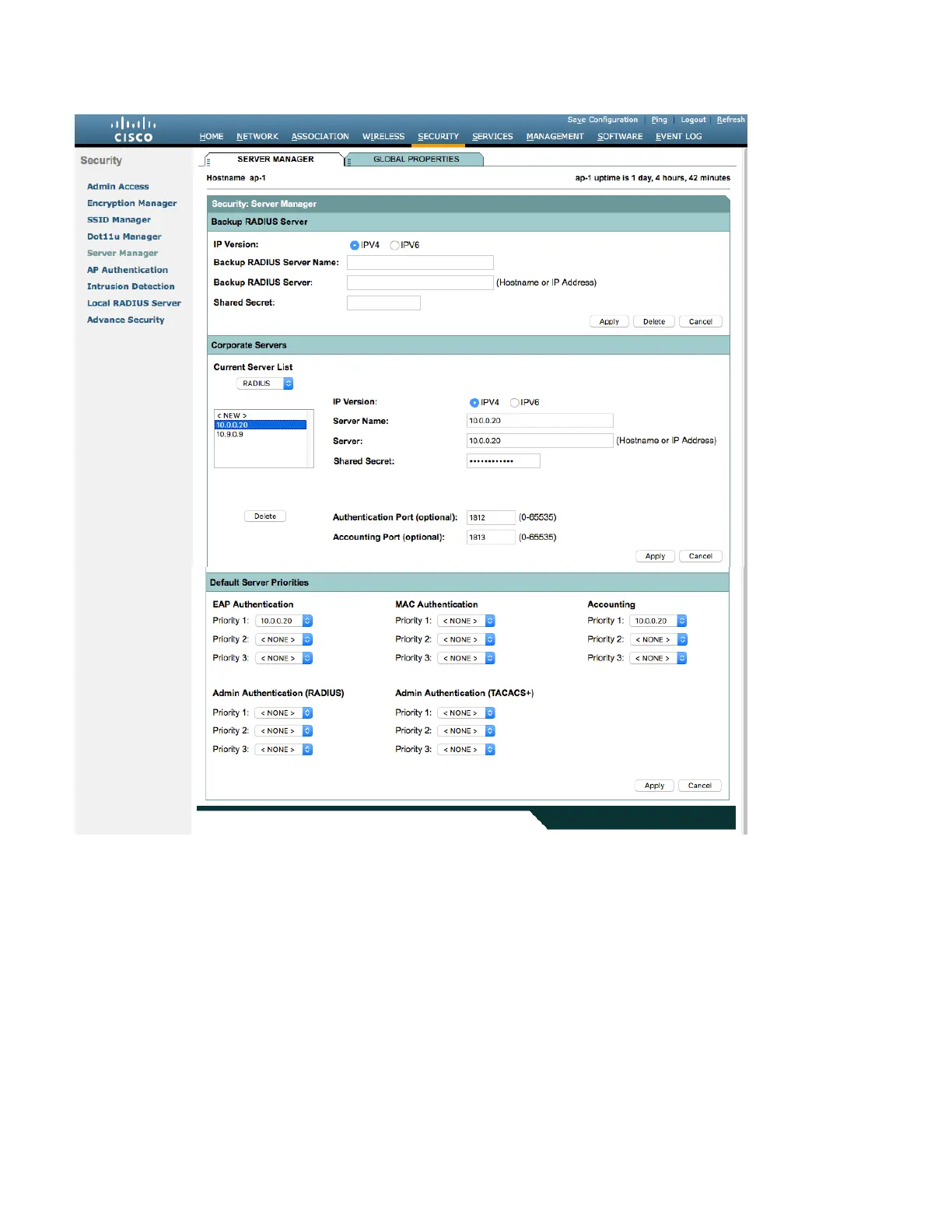
Task: Click the Refresh link
Action: pos(731,120)
